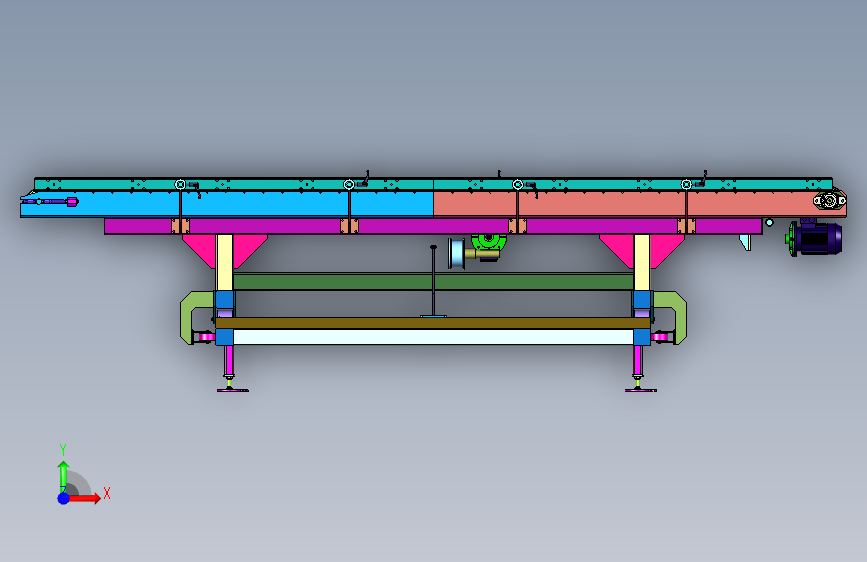Select the right yellow support leg
The height and width of the screenshot is (562, 867).
(x=641, y=262)
